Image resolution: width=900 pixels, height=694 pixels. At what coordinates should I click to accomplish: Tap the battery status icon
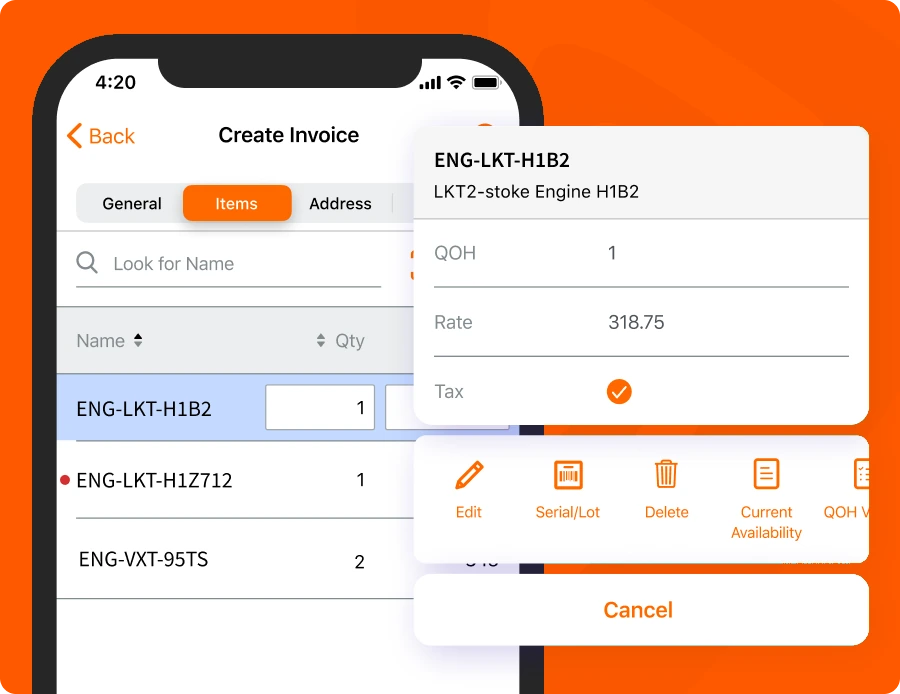(x=486, y=83)
